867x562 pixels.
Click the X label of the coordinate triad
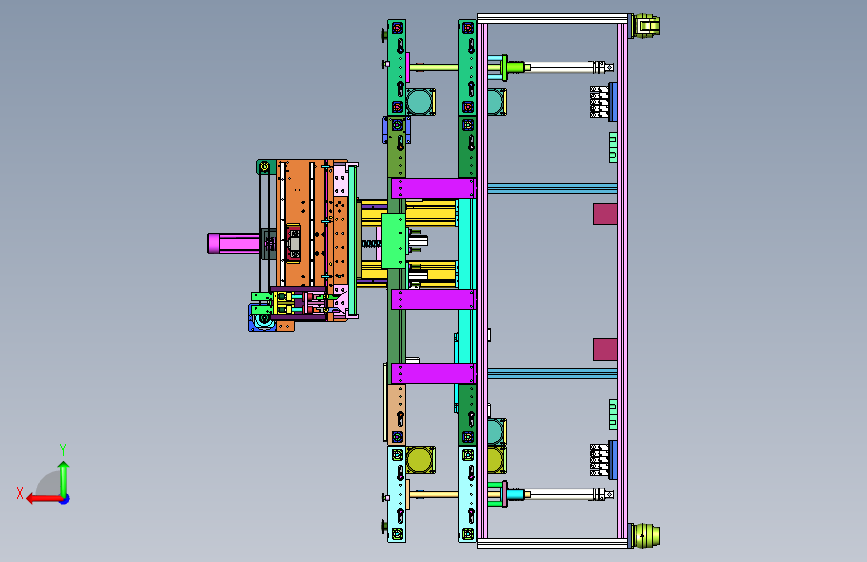[x=20, y=493]
